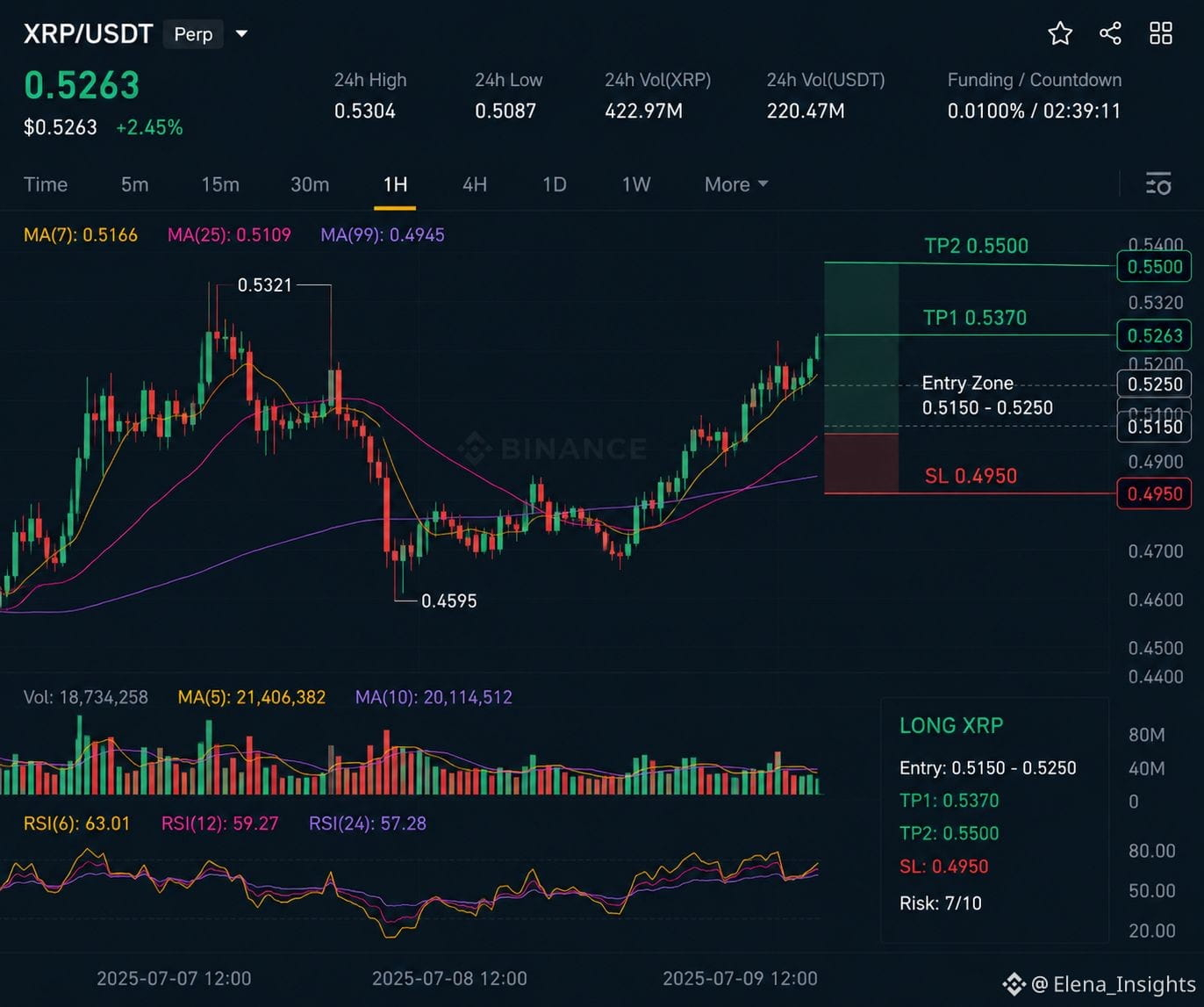Click the Risk: 7/10 line
The height and width of the screenshot is (1007, 1204).
click(x=941, y=903)
